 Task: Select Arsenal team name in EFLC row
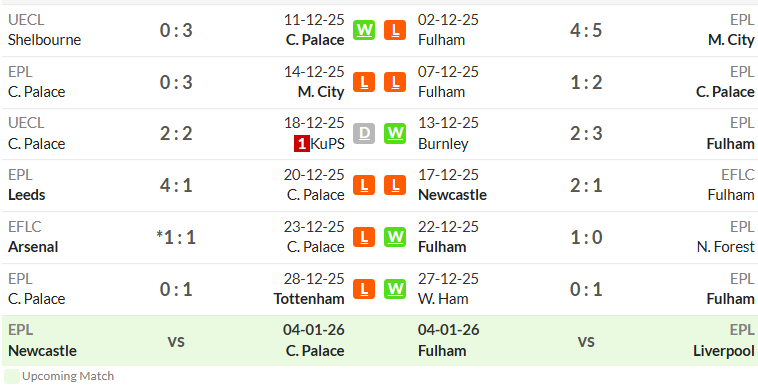pyautogui.click(x=33, y=247)
